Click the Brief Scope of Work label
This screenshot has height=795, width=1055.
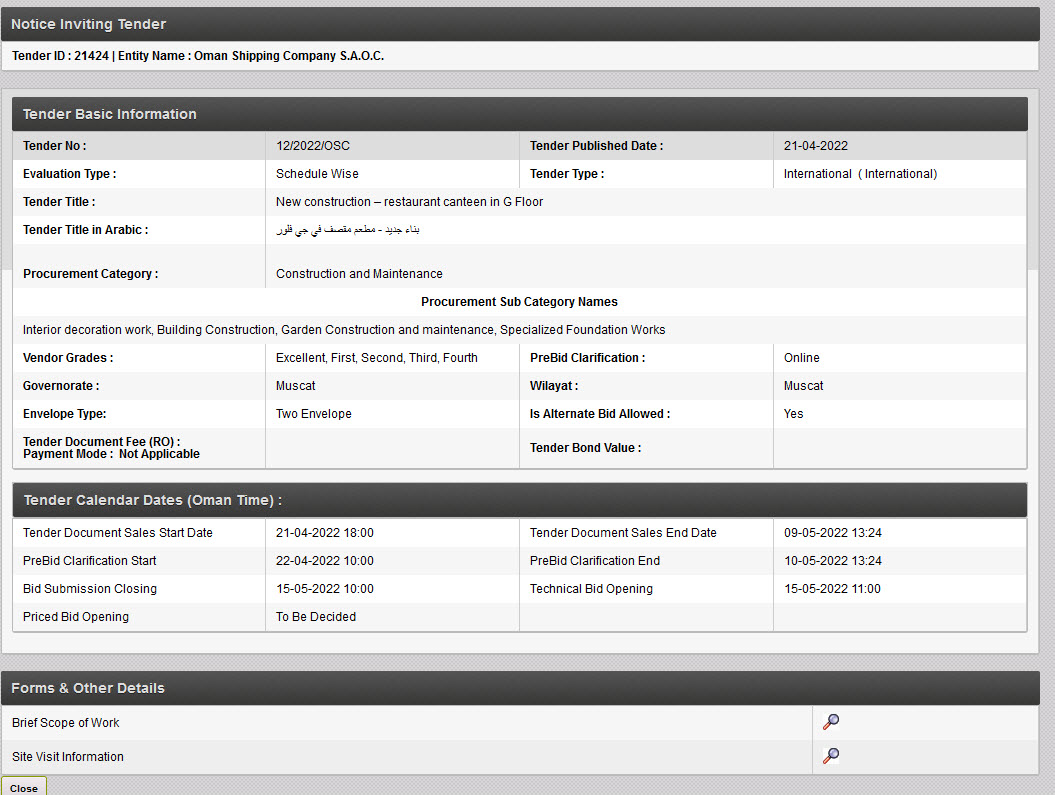65,723
